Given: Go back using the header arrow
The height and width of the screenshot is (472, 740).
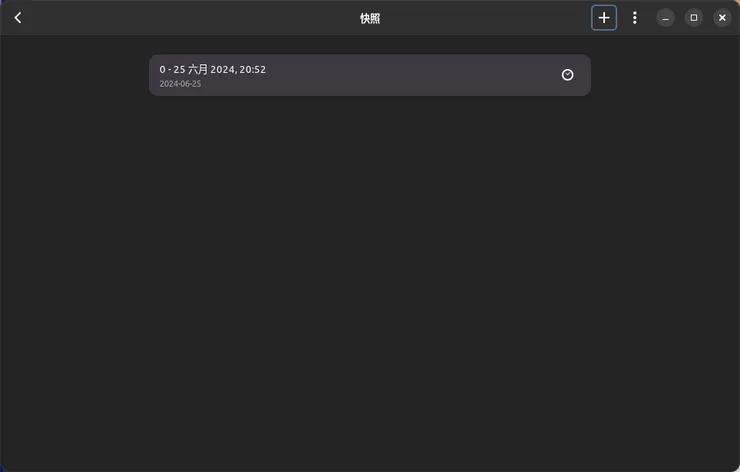Looking at the screenshot, I should pyautogui.click(x=18, y=18).
